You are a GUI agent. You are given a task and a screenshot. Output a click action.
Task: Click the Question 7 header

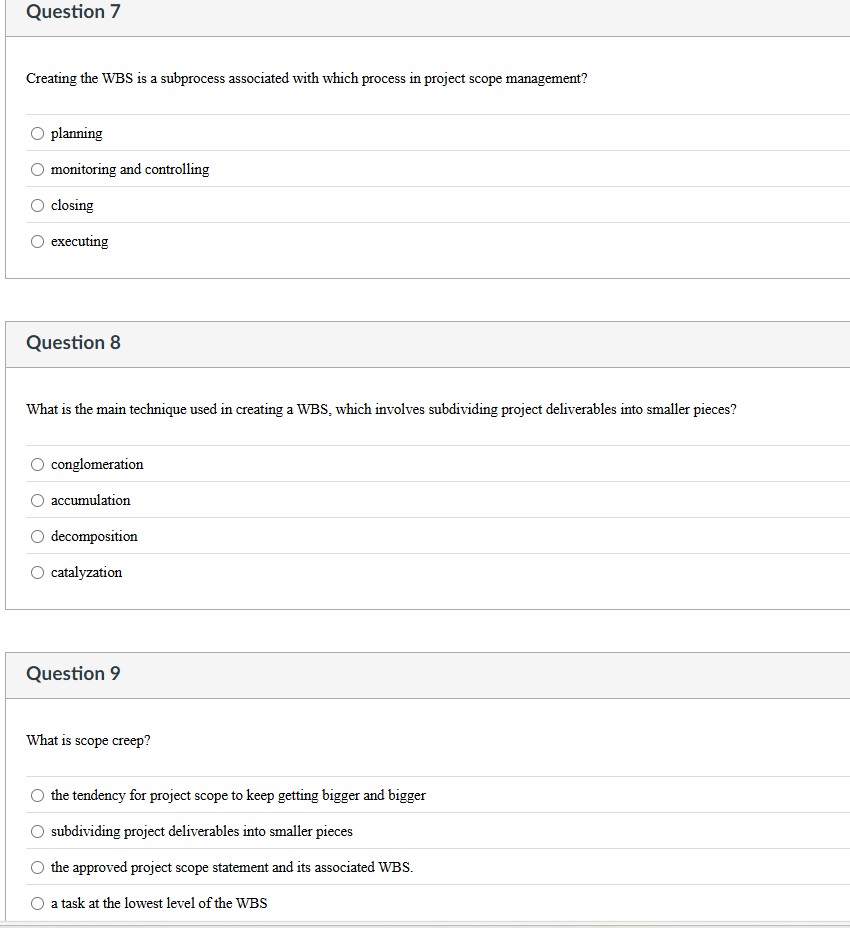[x=72, y=13]
